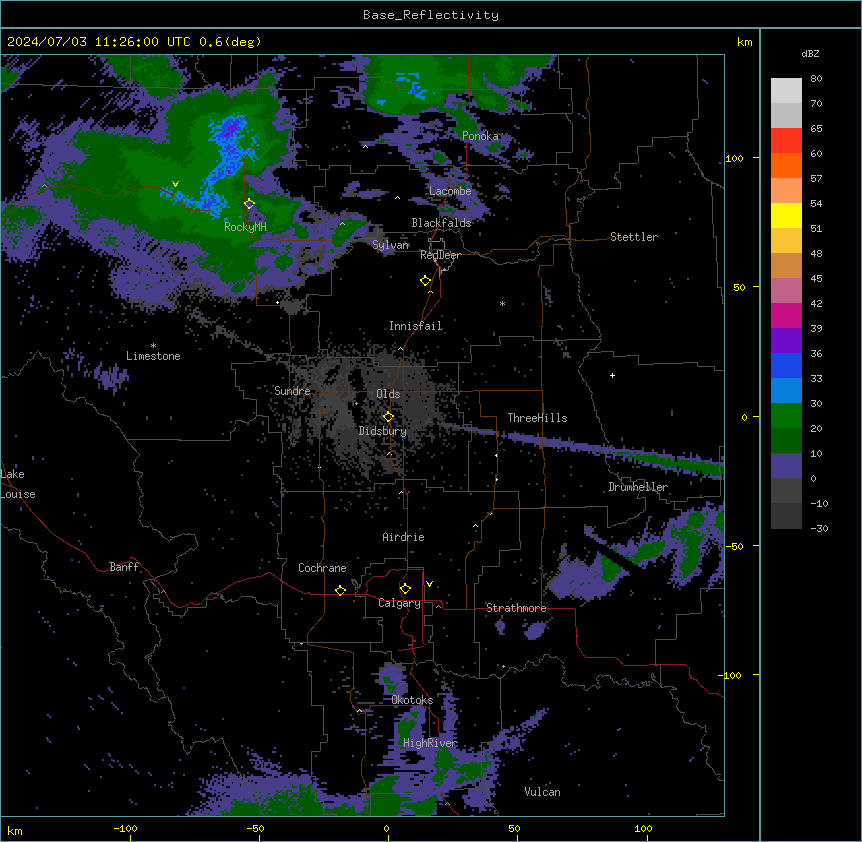This screenshot has width=862, height=842.
Task: Click the yellow diamond marker below RedDeer
Action: point(425,281)
